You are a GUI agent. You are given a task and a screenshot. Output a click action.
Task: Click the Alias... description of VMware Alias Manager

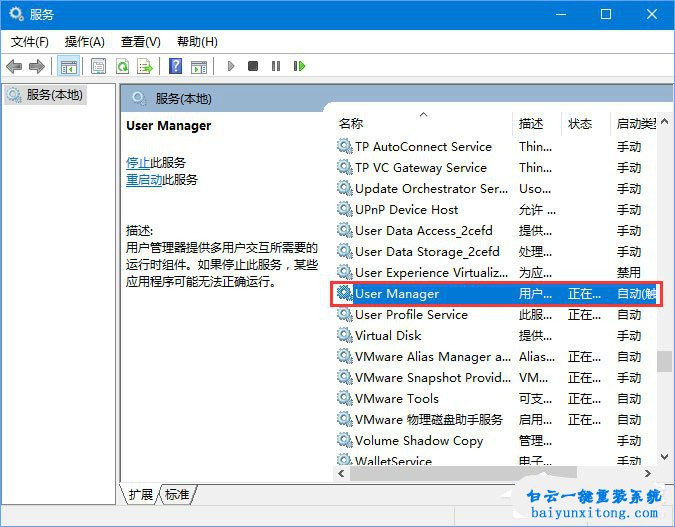[x=537, y=356]
